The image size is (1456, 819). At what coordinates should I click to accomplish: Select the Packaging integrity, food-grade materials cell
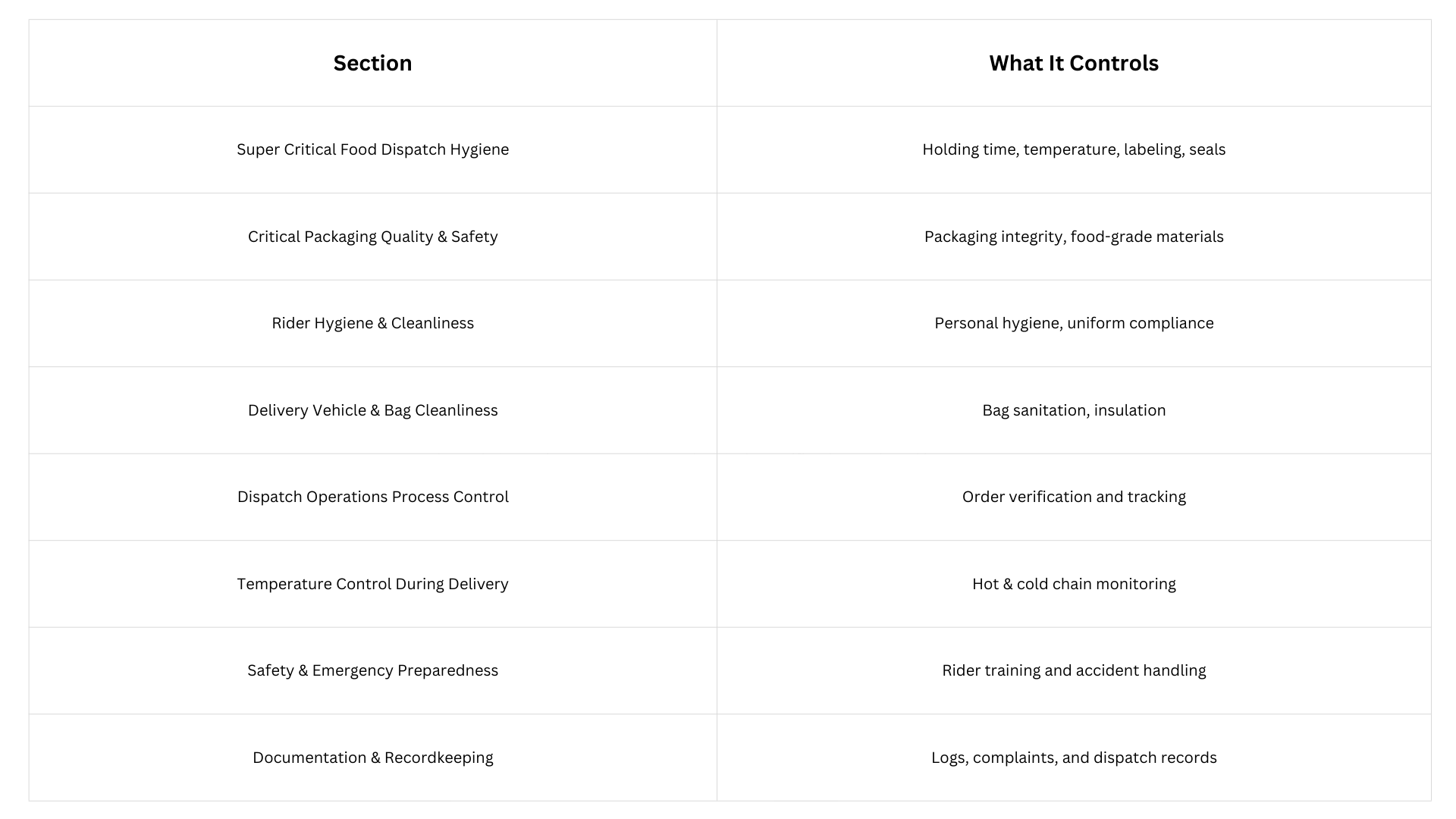pyautogui.click(x=1073, y=237)
